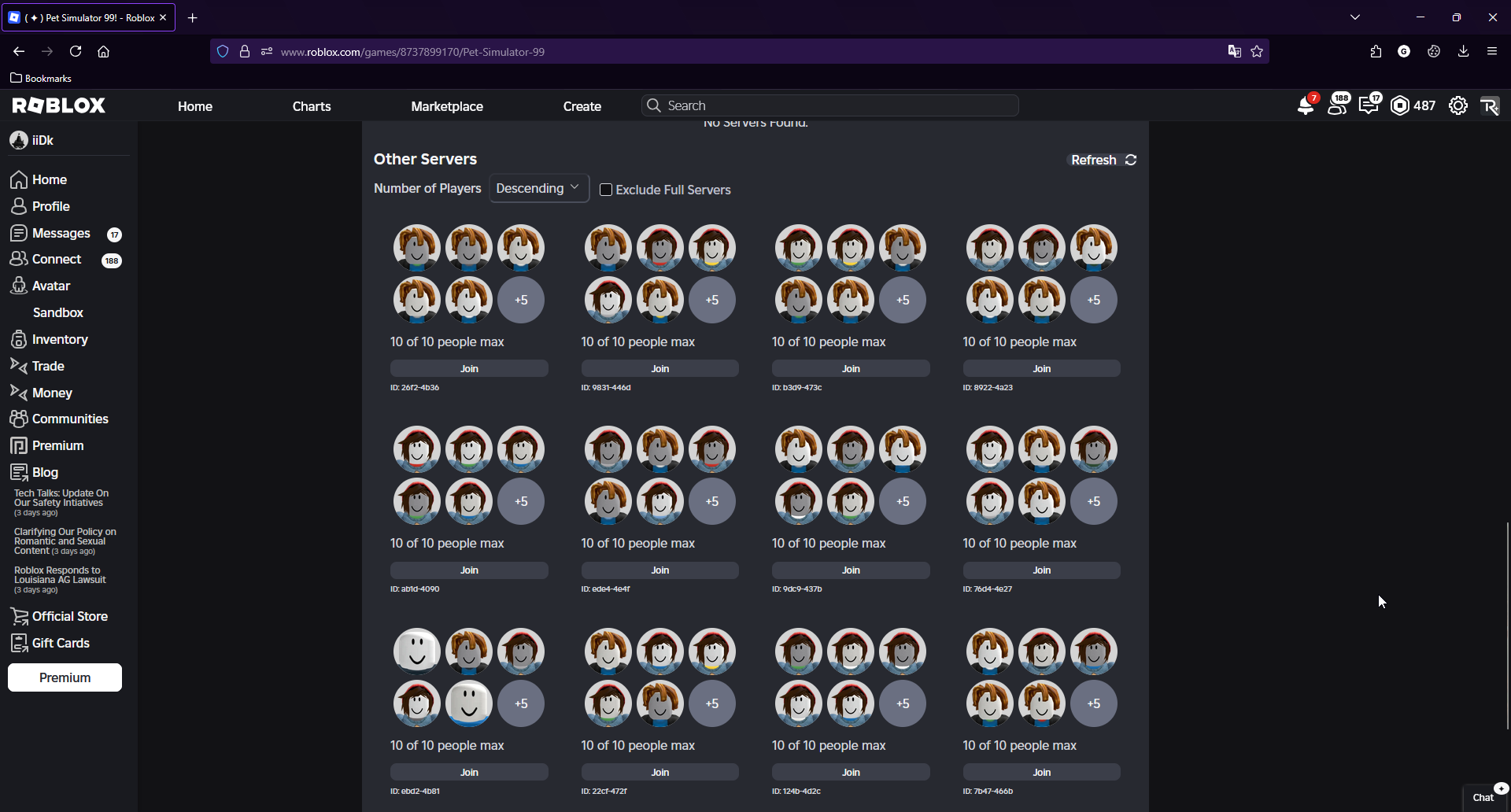1511x812 pixels.
Task: Open Romantic and Sexual Content policy post
Action: [65, 541]
